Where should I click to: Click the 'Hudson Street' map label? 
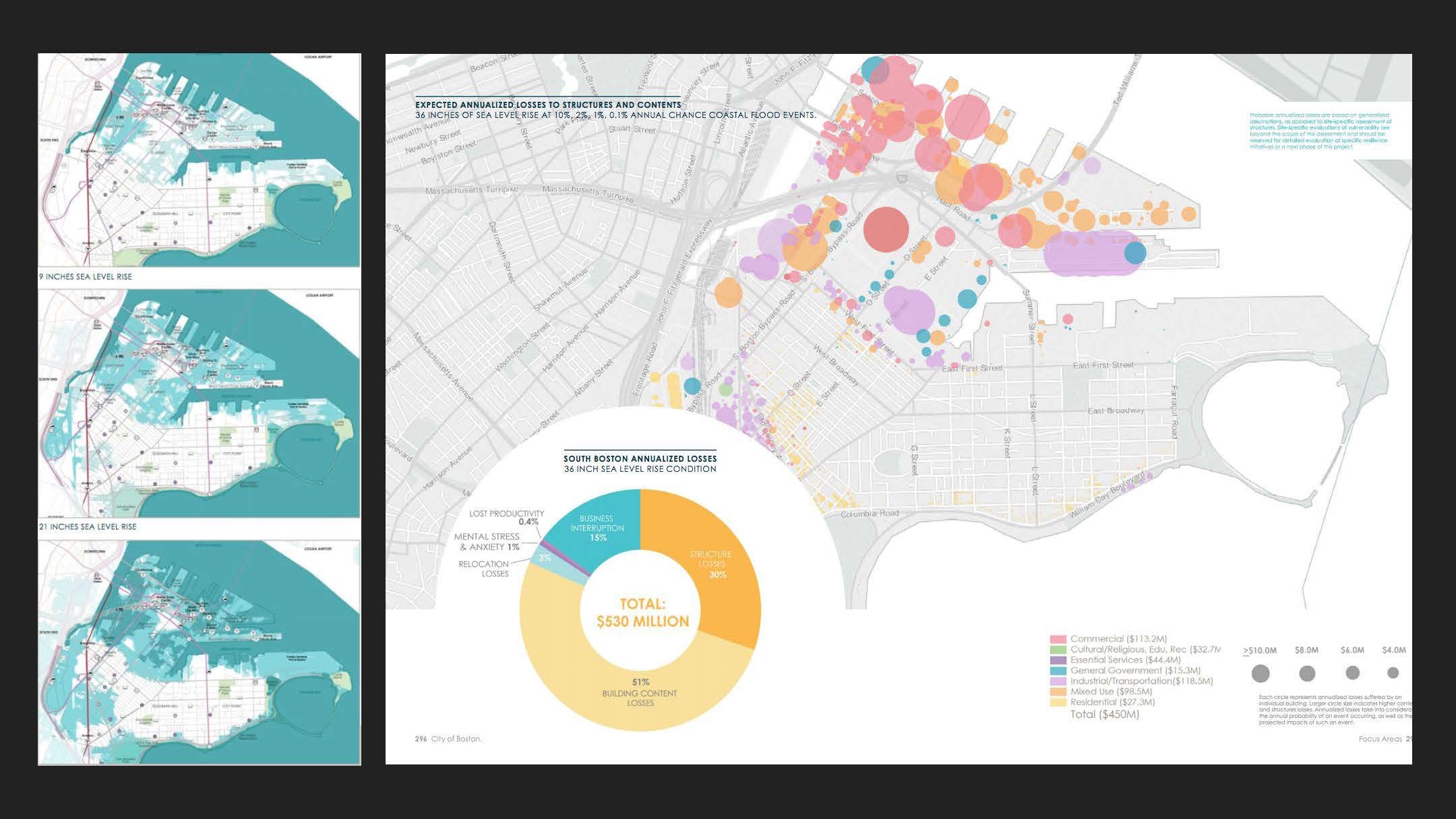coord(681,179)
